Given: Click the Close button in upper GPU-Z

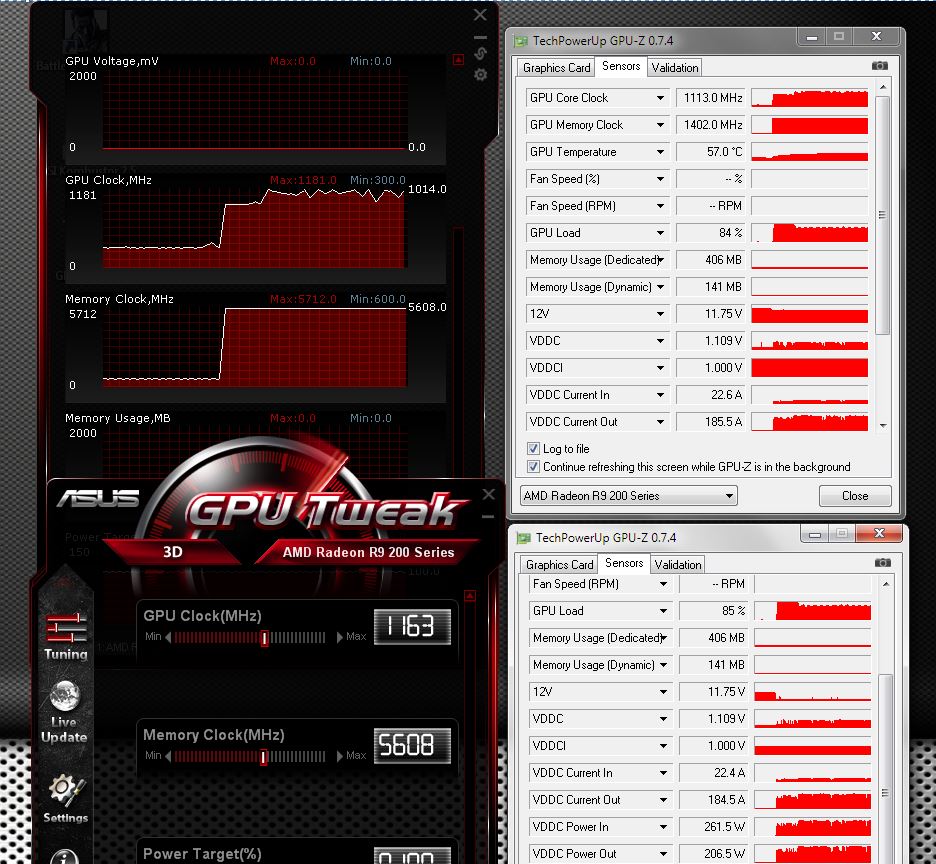Looking at the screenshot, I should (x=855, y=496).
